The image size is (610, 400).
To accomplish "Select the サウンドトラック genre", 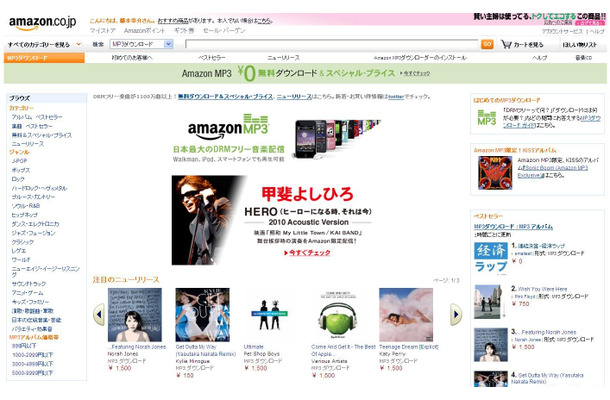I will coord(29,284).
